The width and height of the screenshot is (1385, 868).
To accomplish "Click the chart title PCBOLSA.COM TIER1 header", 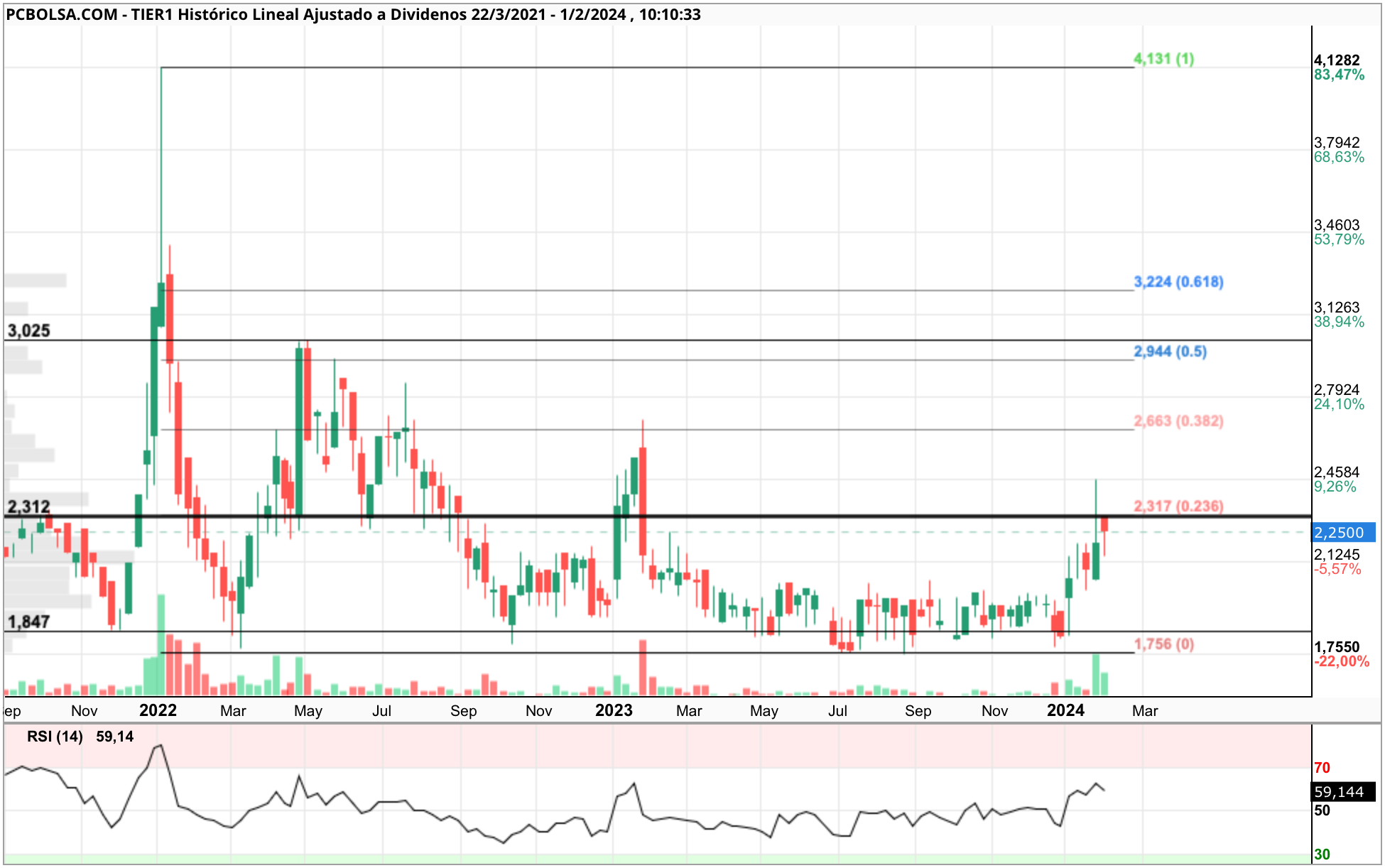I will (x=353, y=14).
